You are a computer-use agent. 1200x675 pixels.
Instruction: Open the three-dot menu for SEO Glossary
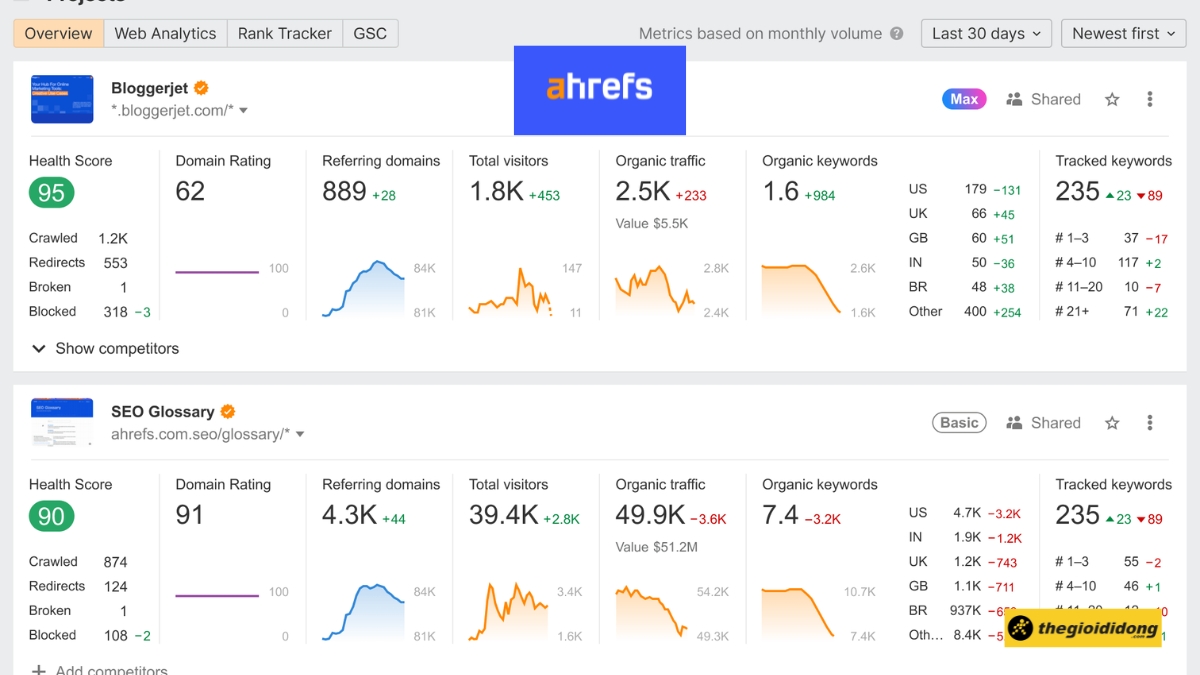[x=1150, y=422]
